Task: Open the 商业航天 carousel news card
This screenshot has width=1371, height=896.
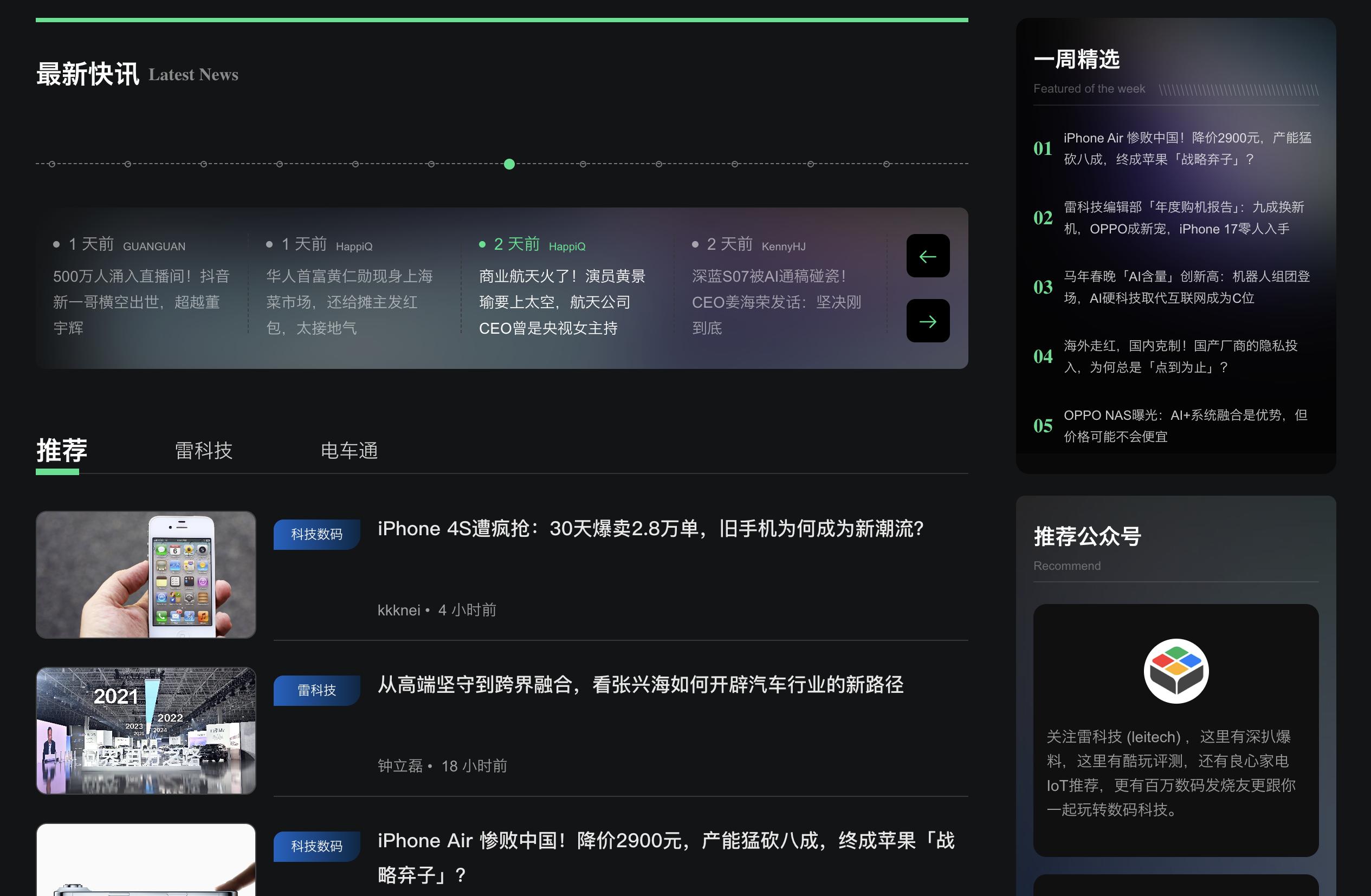Action: [563, 301]
